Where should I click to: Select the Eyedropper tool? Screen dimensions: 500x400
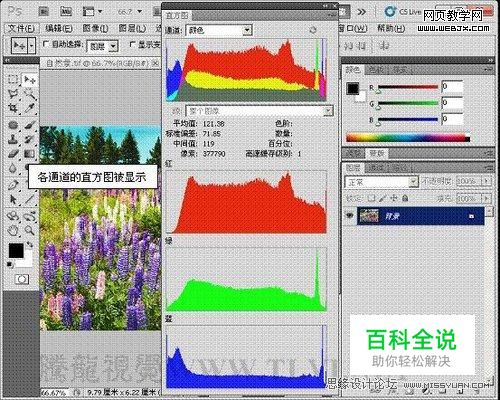pyautogui.click(x=30, y=108)
